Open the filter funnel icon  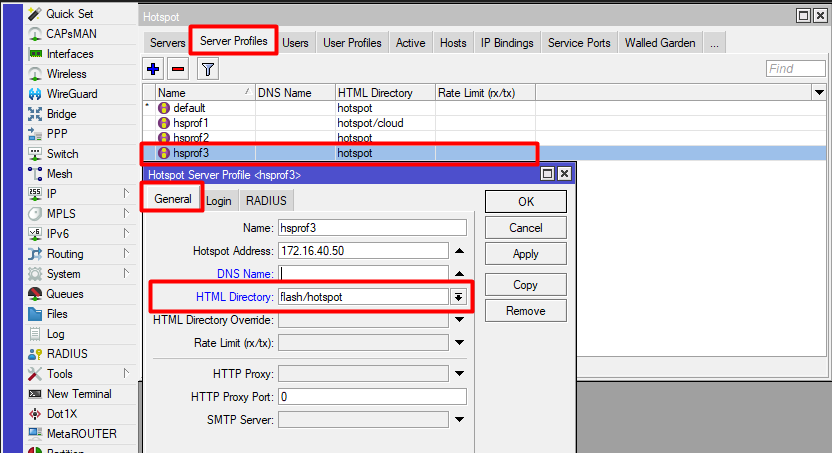pos(207,69)
